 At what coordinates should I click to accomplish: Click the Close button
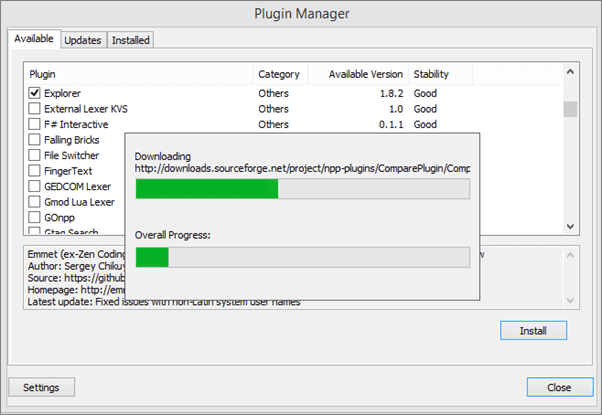(x=559, y=387)
